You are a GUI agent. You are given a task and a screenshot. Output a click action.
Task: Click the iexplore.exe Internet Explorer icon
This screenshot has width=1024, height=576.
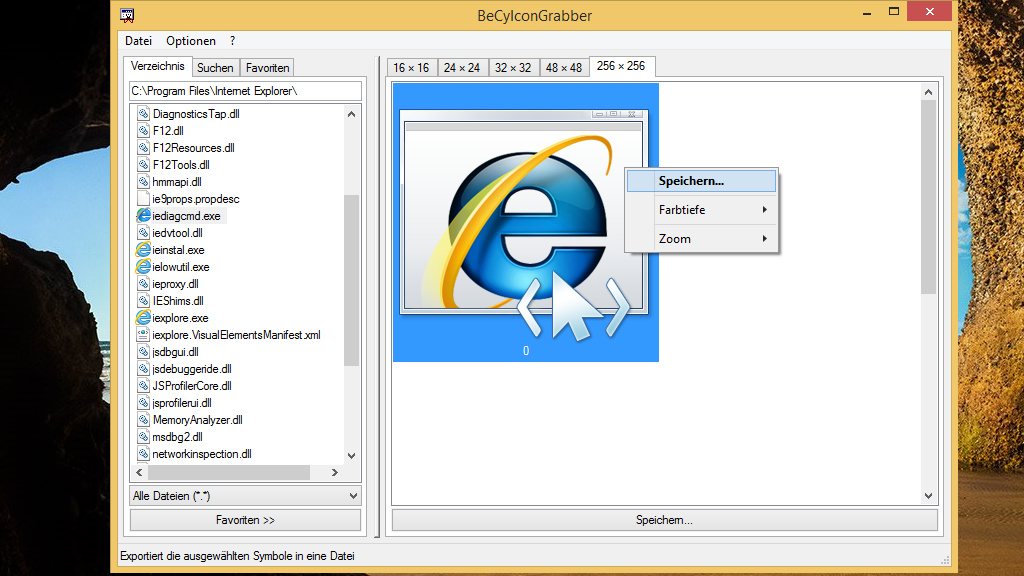(x=144, y=317)
